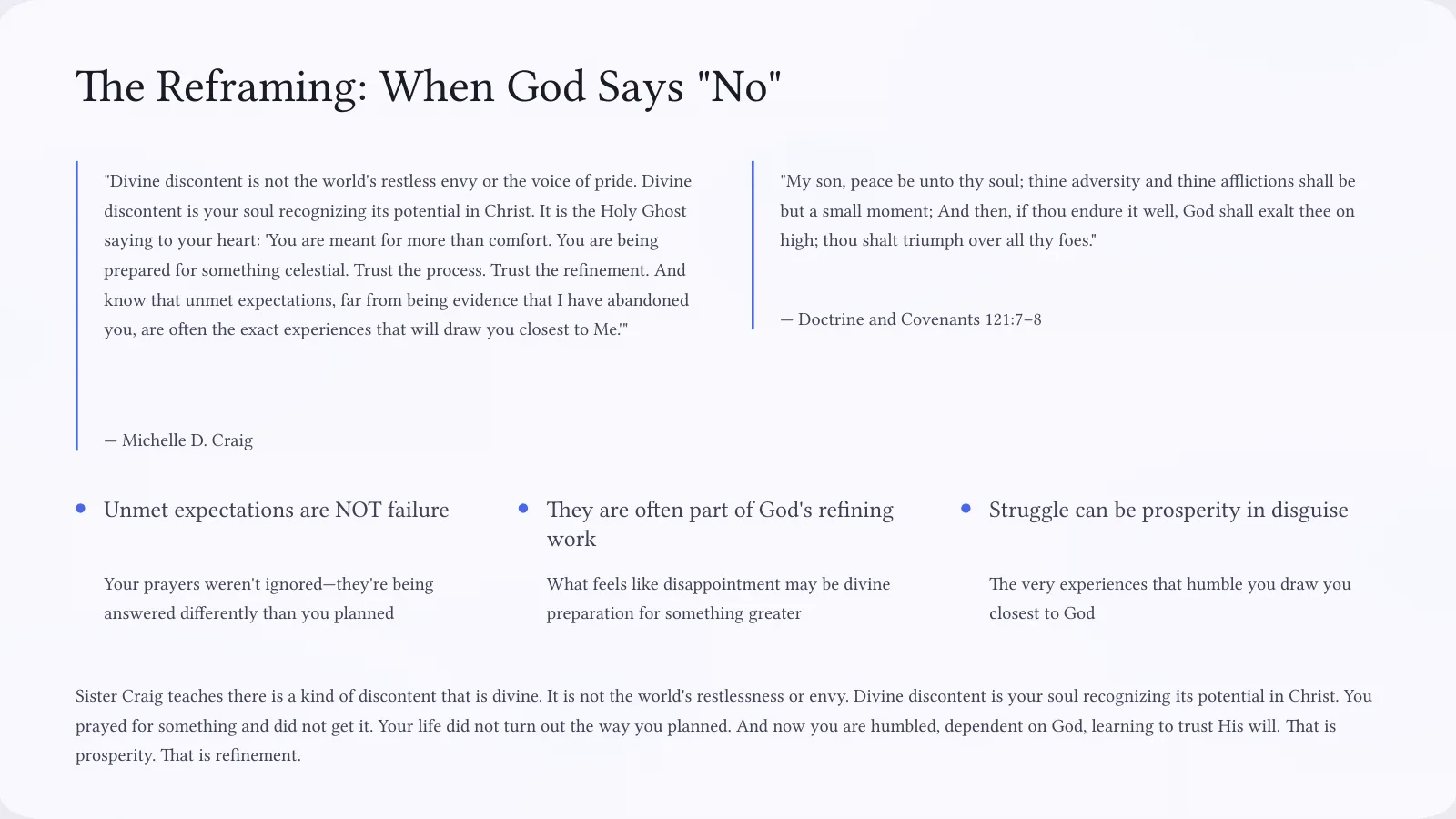Click the blue vertical bar beside Craig quote
Image resolution: width=1456 pixels, height=819 pixels.
tap(76, 306)
